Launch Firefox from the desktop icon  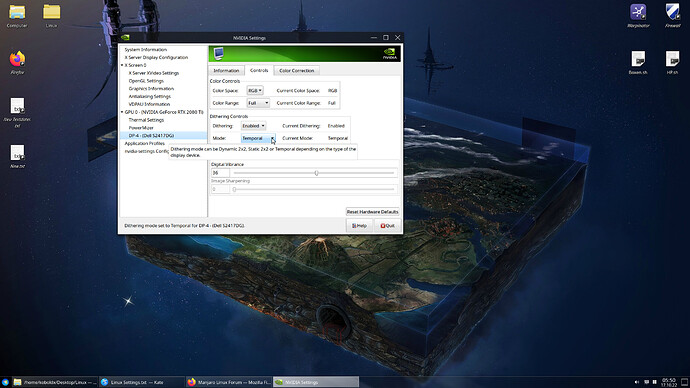(17, 59)
